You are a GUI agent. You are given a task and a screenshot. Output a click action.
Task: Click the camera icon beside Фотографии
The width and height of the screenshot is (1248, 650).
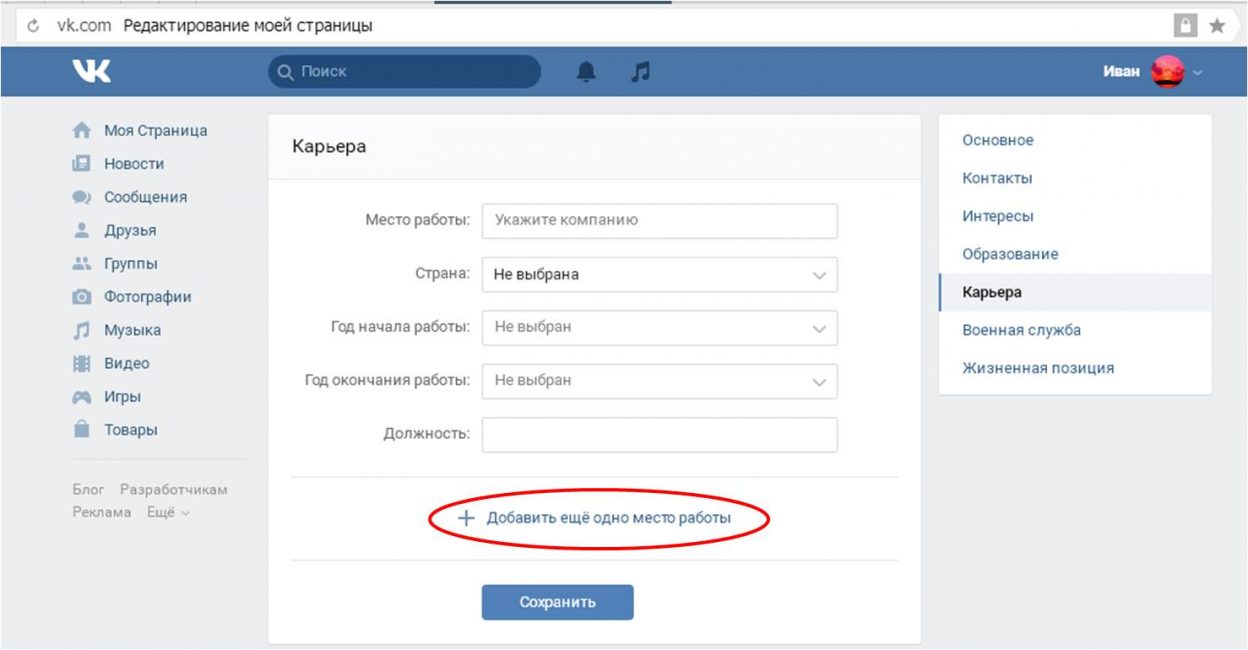(82, 297)
